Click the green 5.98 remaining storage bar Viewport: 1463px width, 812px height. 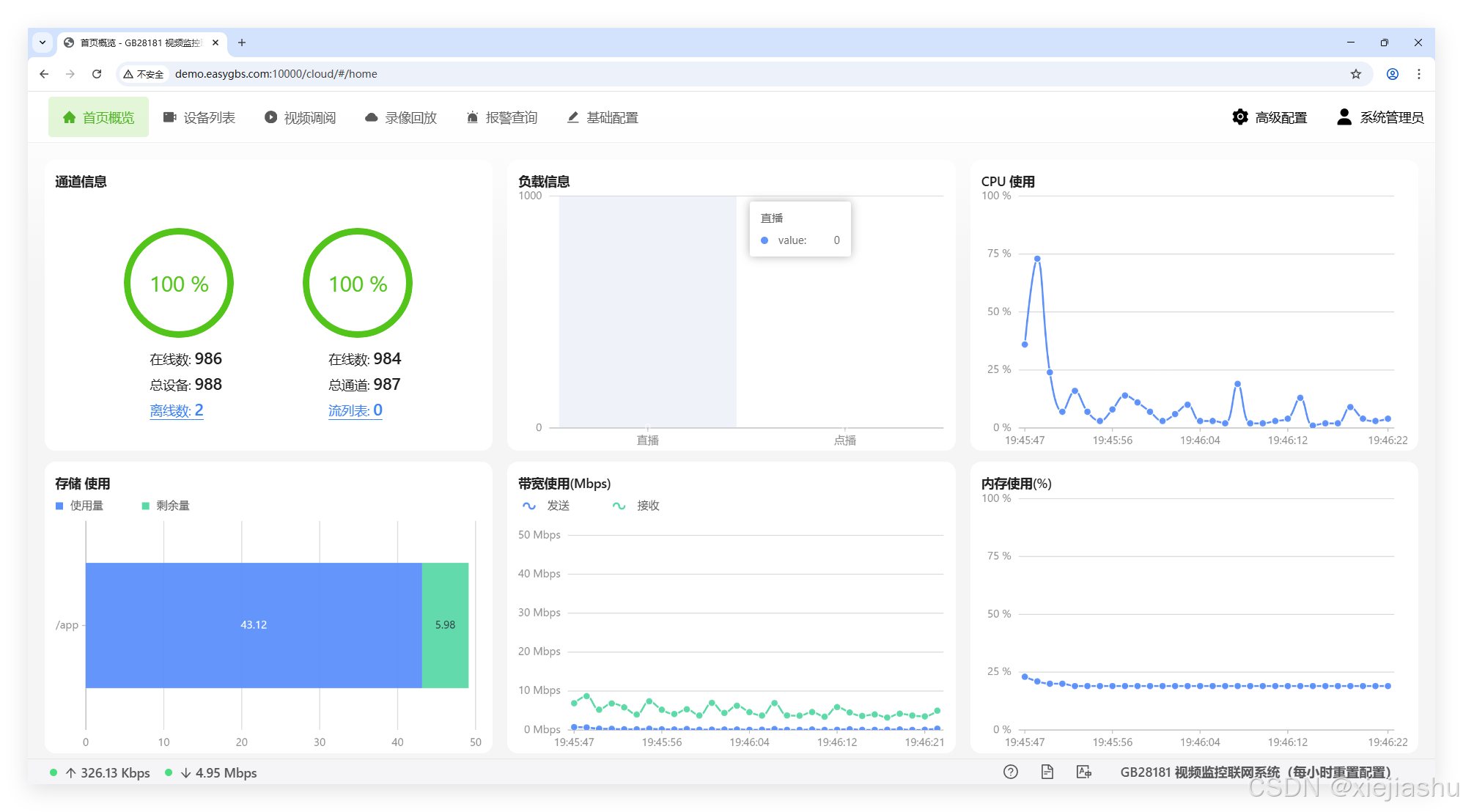(445, 625)
